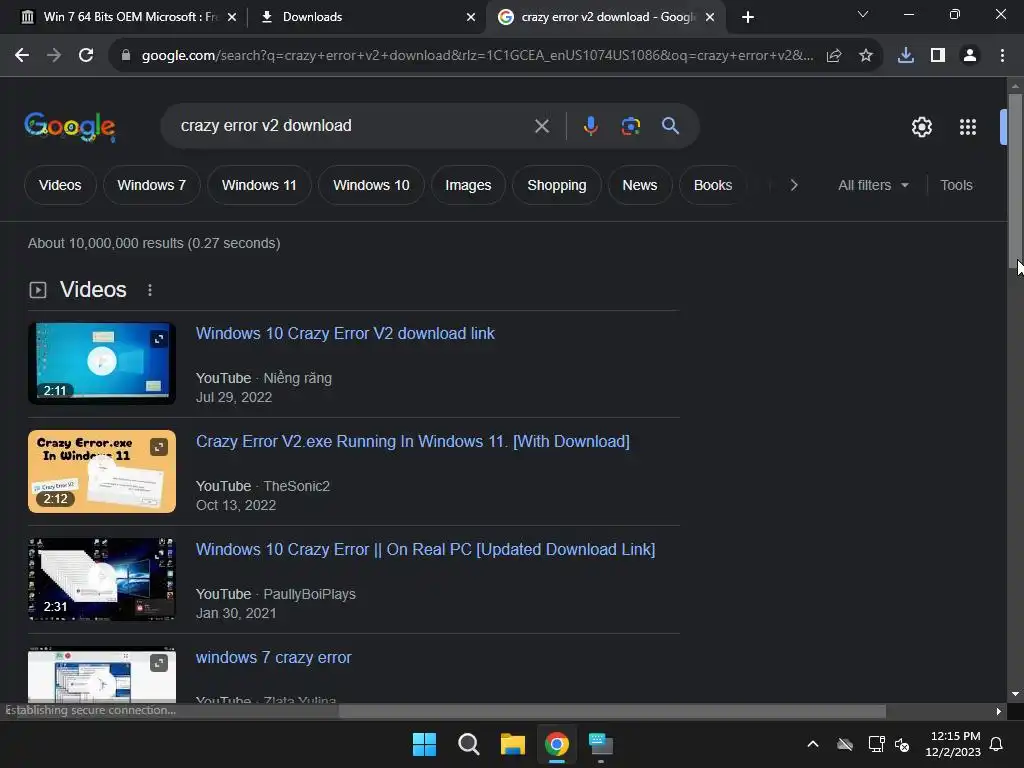Close the Win 7 64 Bits tab

point(232,17)
